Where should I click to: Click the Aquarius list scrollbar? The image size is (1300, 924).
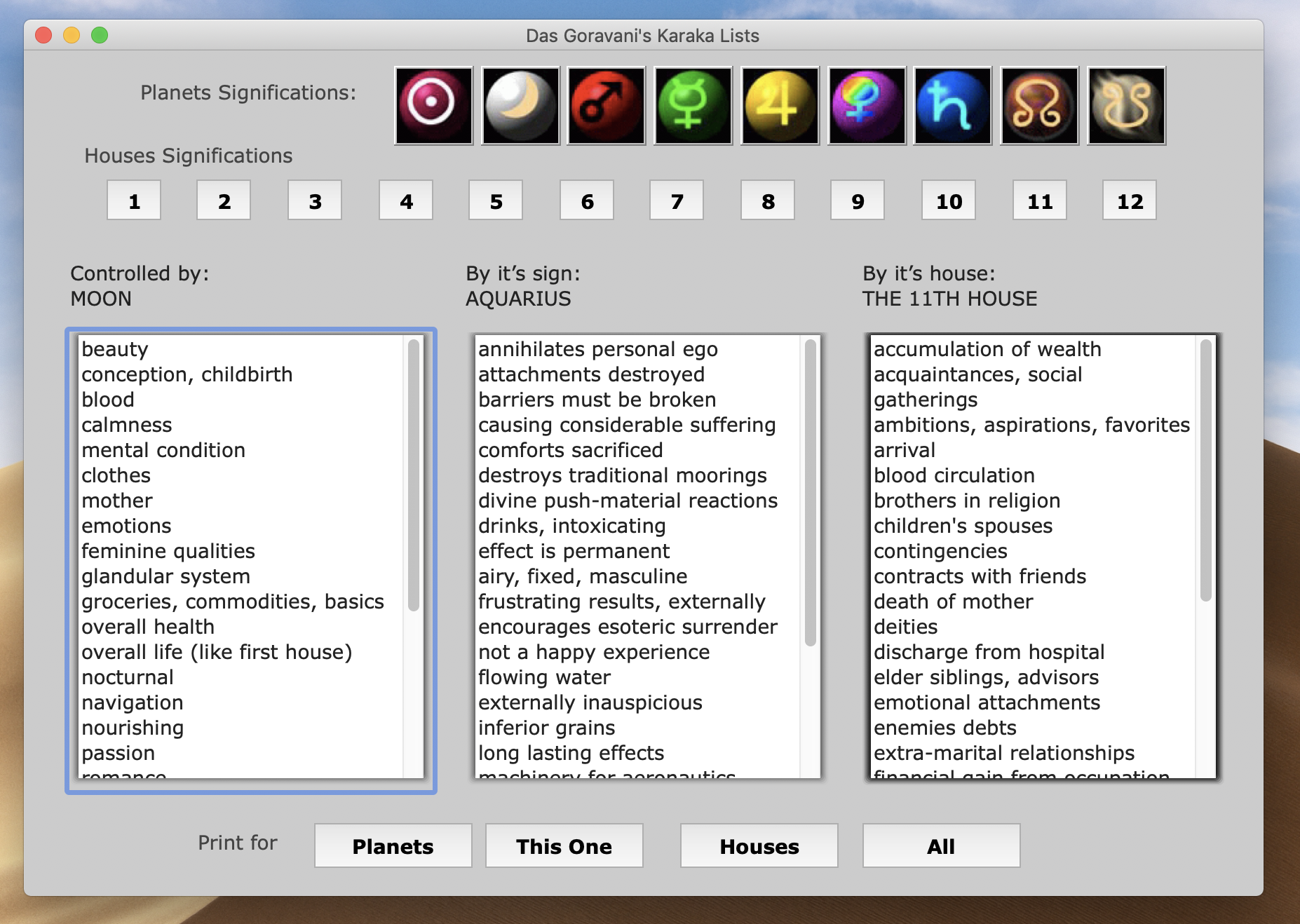[x=810, y=491]
